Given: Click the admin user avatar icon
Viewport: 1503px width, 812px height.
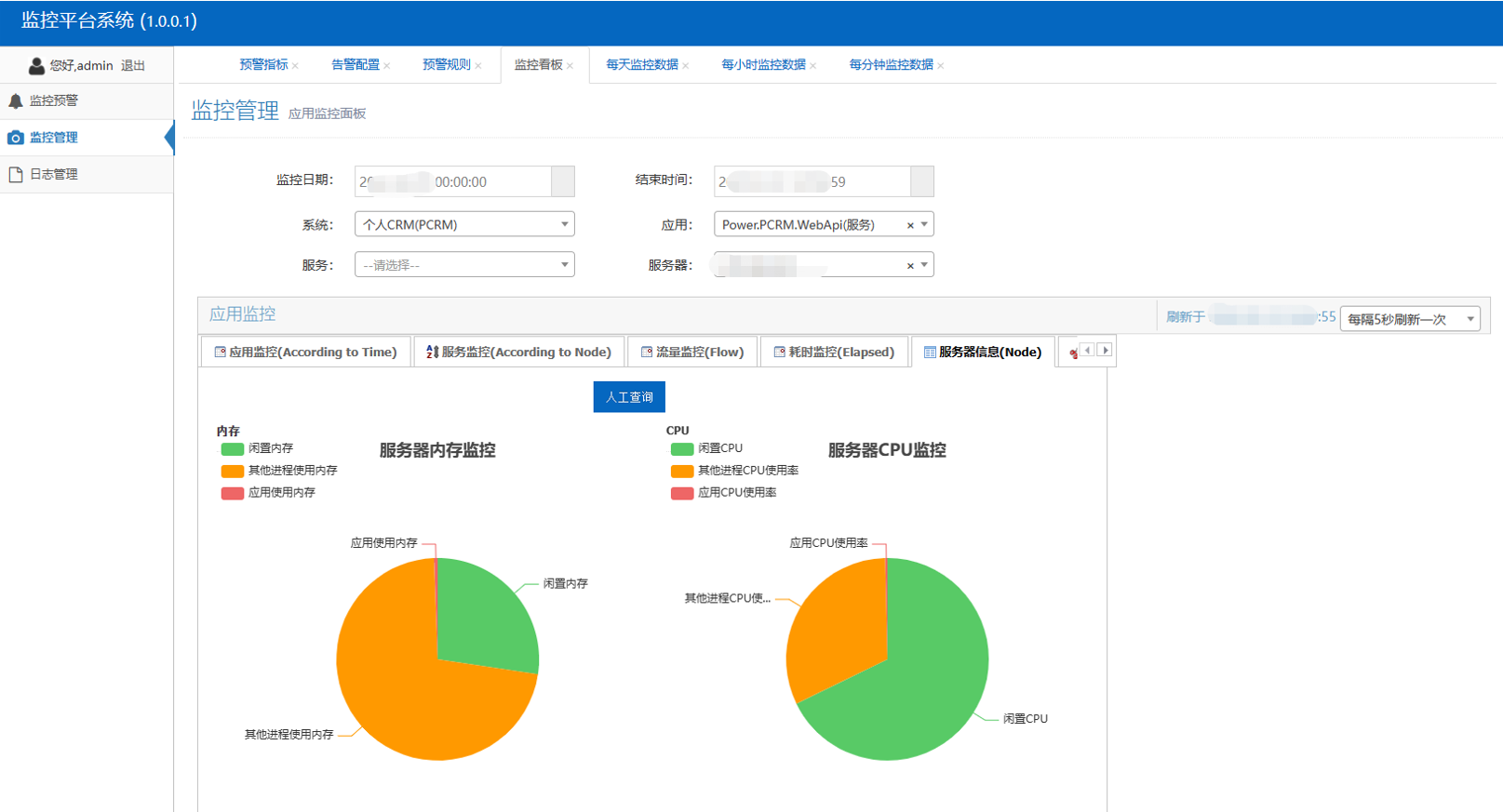Looking at the screenshot, I should (x=36, y=66).
